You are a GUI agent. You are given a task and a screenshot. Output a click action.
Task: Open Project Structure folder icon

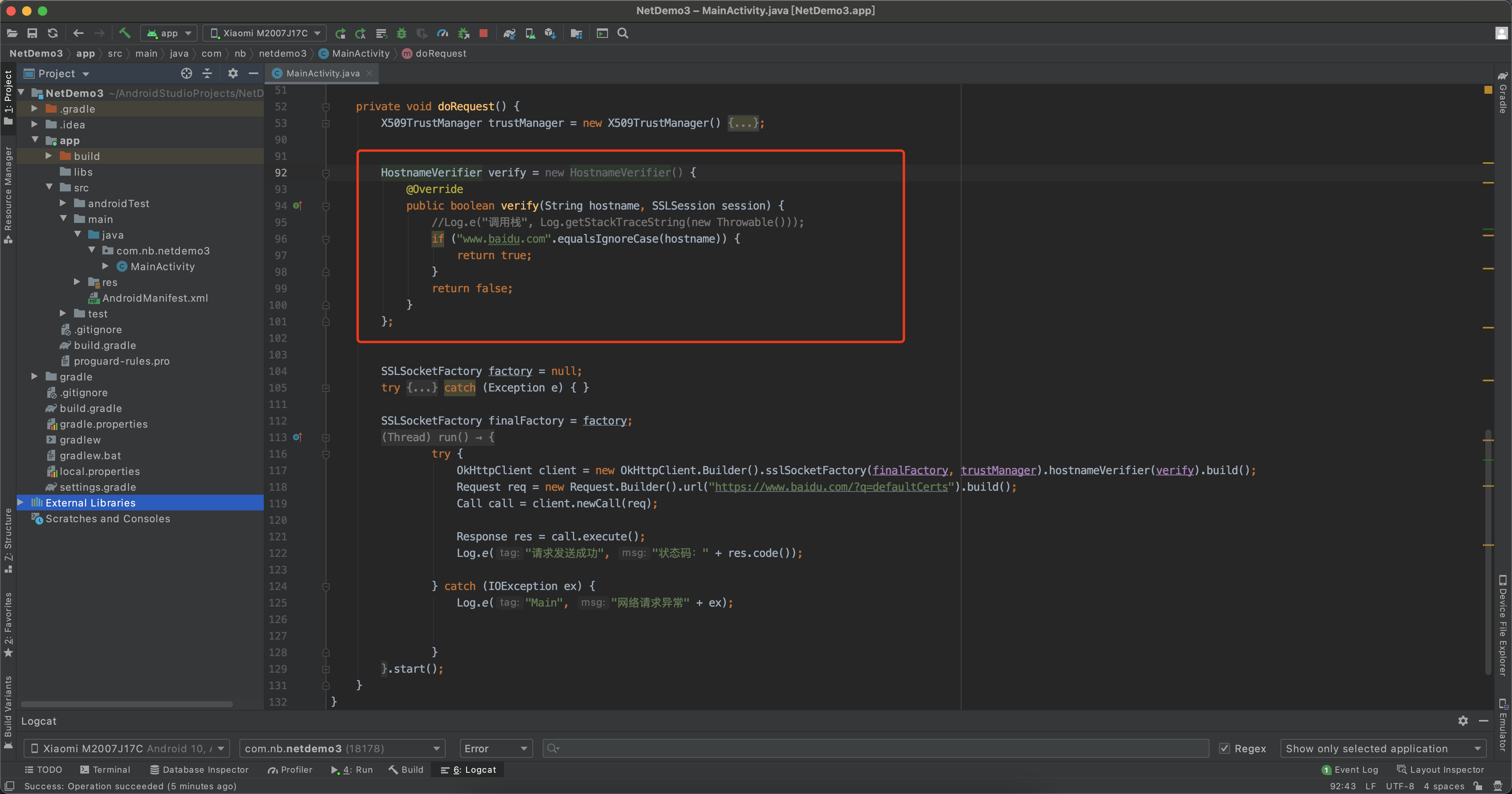click(576, 33)
